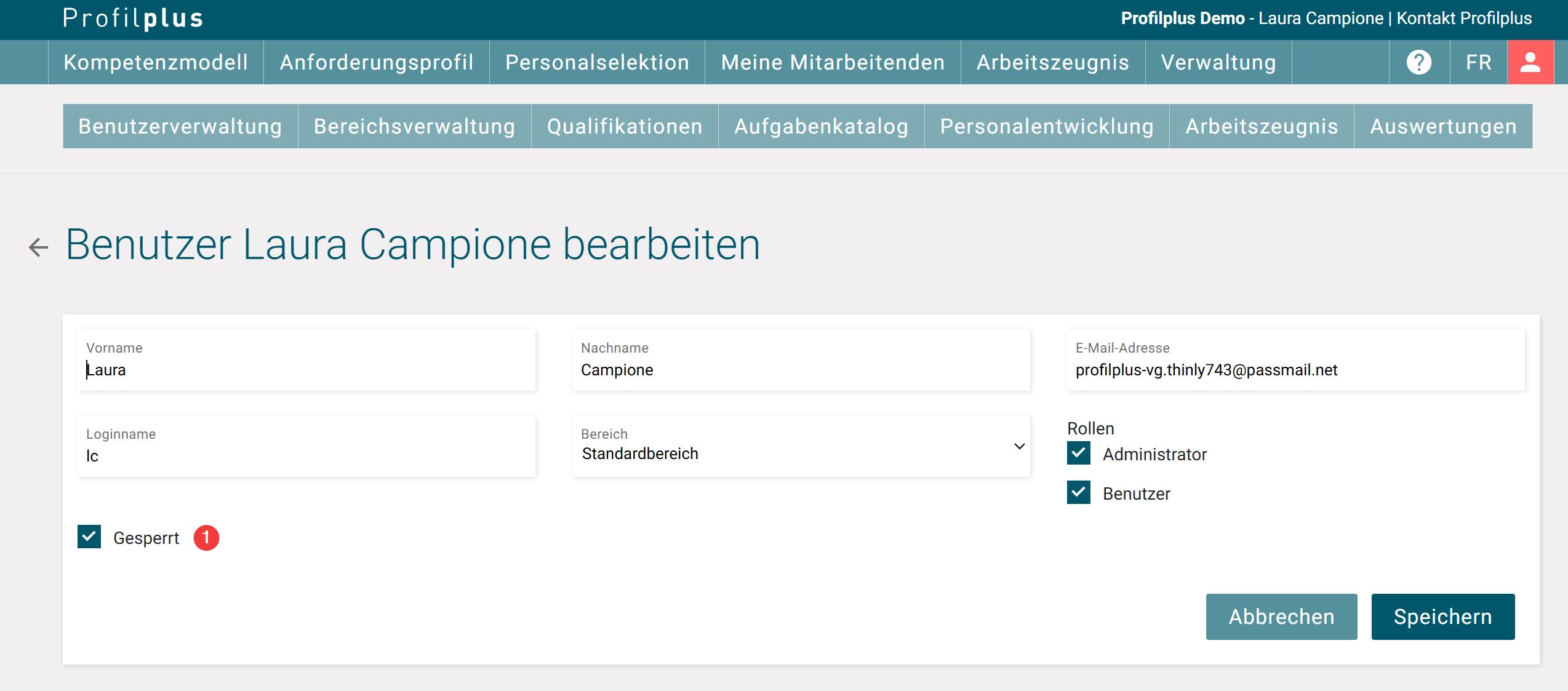Open the Verwaltung menu
Viewport: 1568px width, 691px height.
[1218, 62]
